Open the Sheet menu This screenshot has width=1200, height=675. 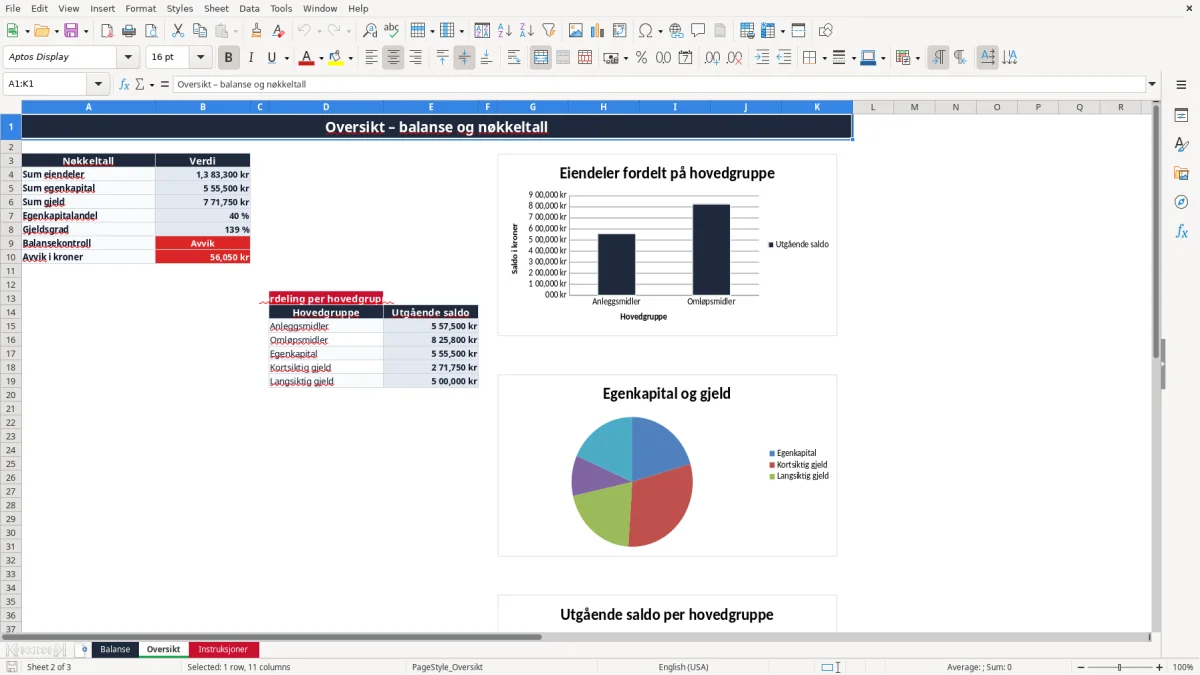[216, 8]
